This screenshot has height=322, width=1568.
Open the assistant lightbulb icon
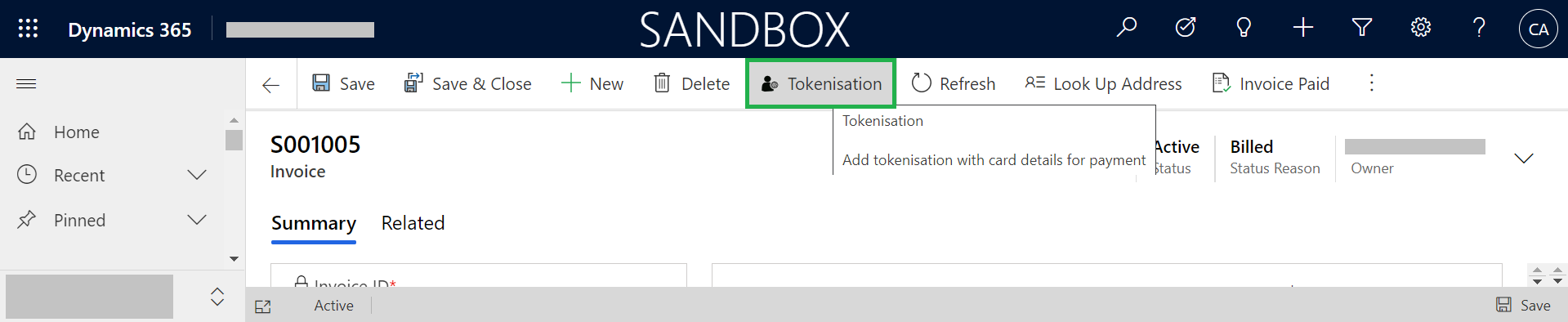1244,28
